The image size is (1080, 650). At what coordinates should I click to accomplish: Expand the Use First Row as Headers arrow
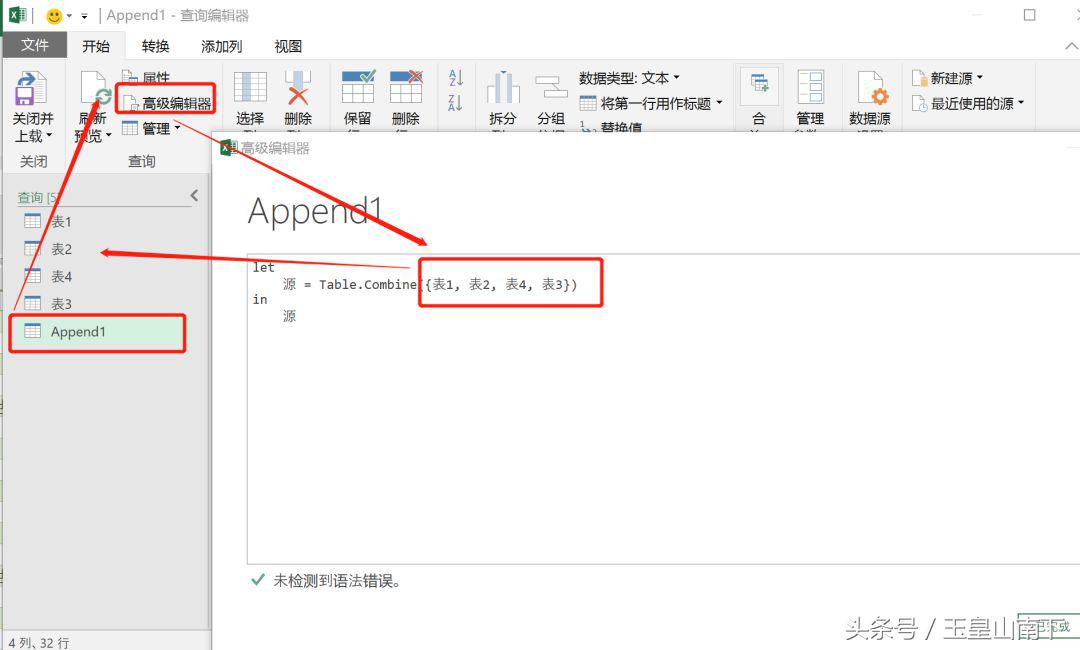click(x=719, y=103)
